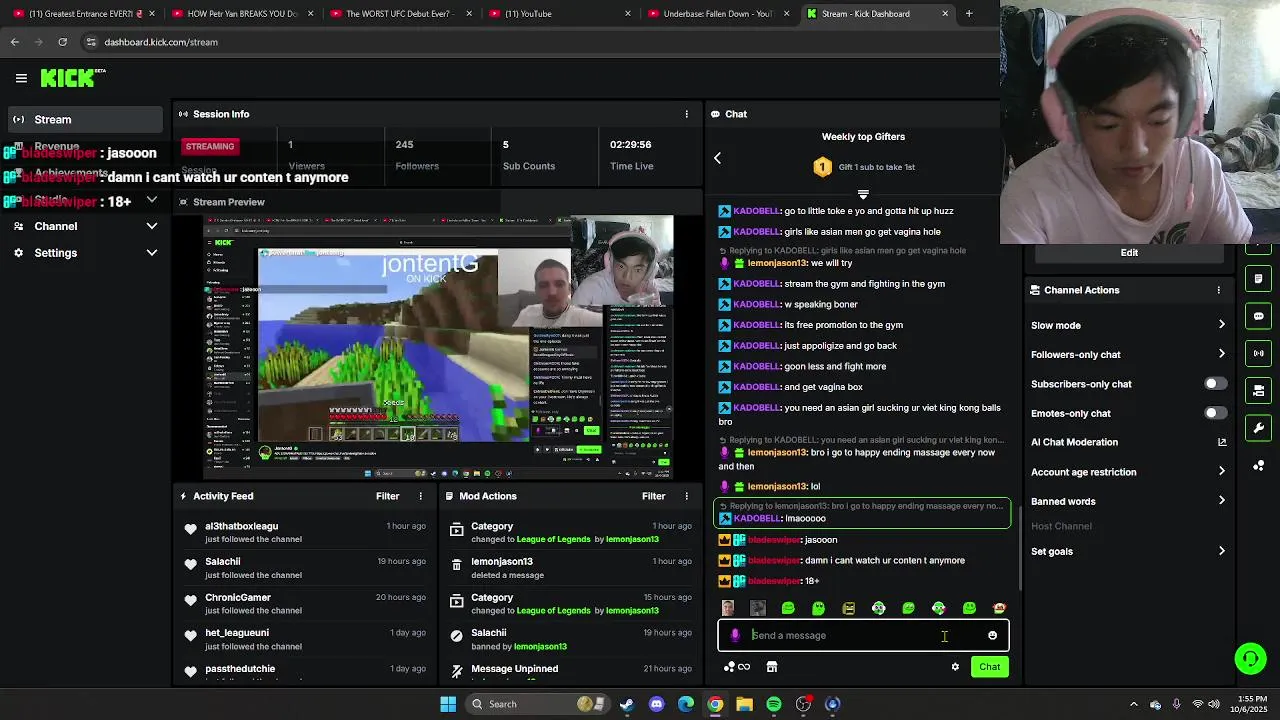Open chat settings gear icon
The image size is (1280, 720).
[x=955, y=667]
